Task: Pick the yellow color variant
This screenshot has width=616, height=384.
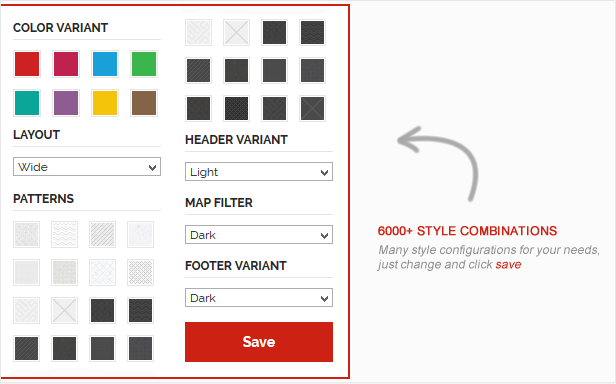Action: coord(105,103)
